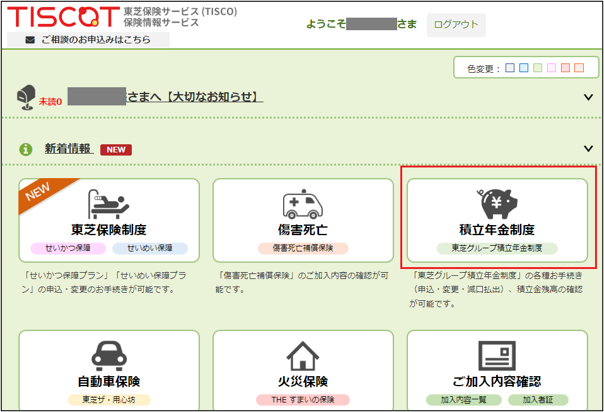604x412 pixels.
Task: Click the envelope icon beside ご相談のお申込み
Action: [30, 40]
